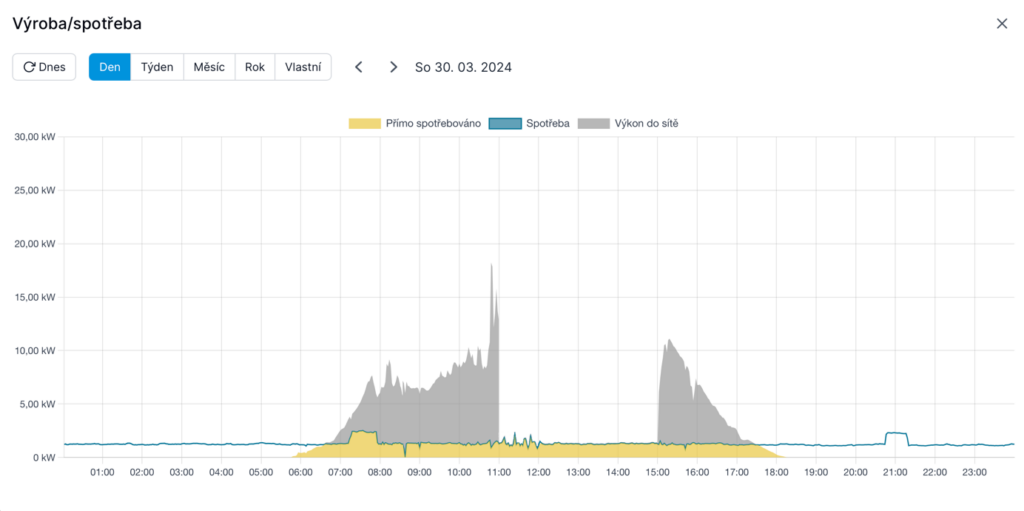Select the Rok time range
Viewport: 1024px width, 511px height.
pyautogui.click(x=255, y=67)
